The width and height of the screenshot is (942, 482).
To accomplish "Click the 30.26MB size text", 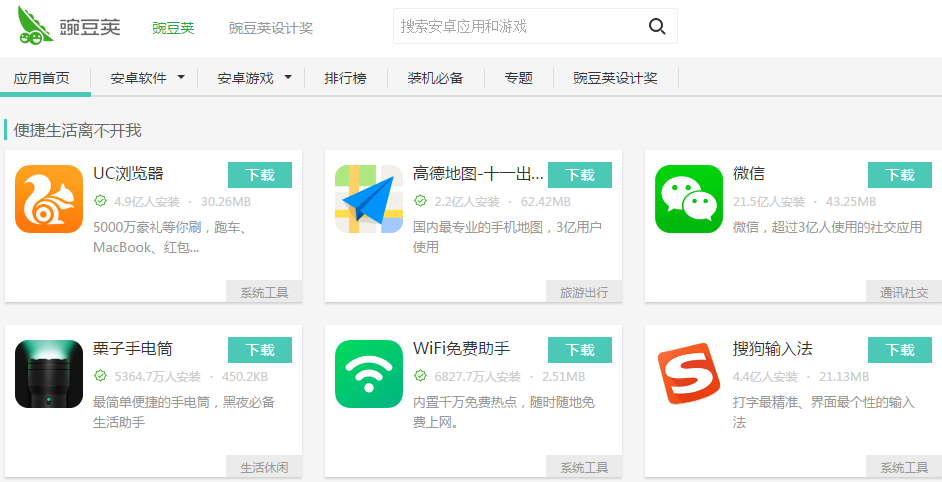I will tap(226, 201).
